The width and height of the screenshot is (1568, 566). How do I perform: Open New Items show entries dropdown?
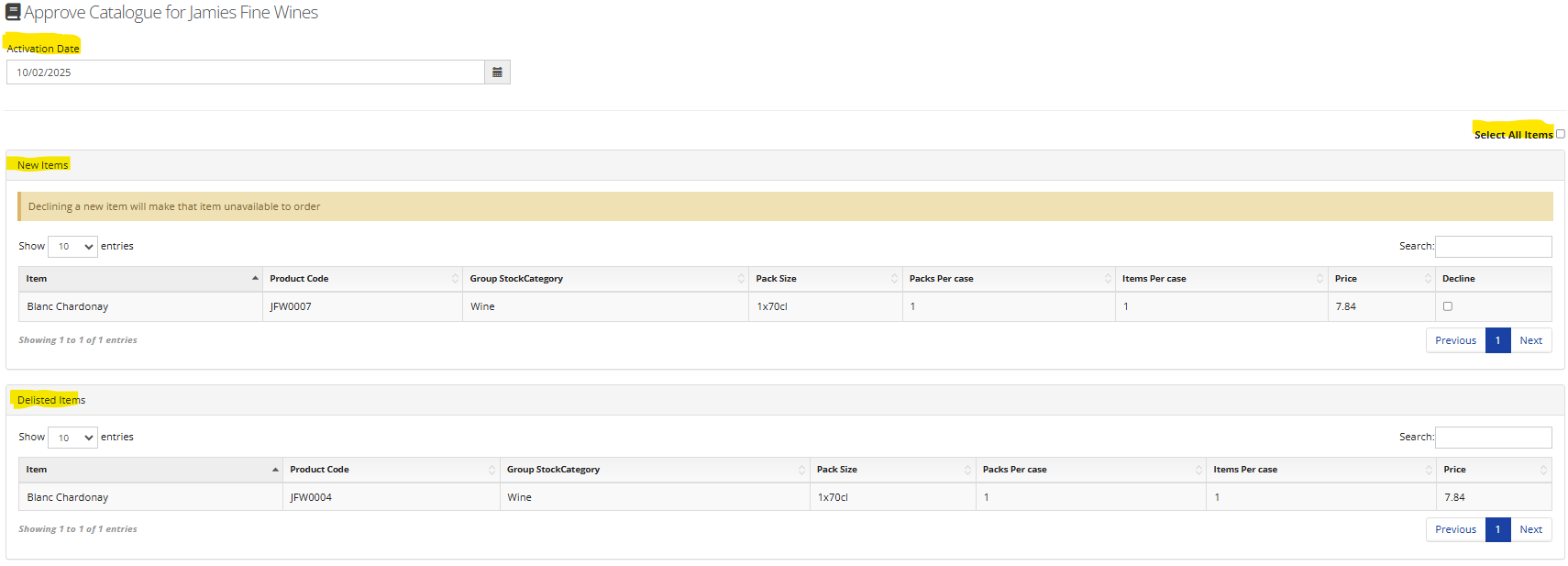72,246
